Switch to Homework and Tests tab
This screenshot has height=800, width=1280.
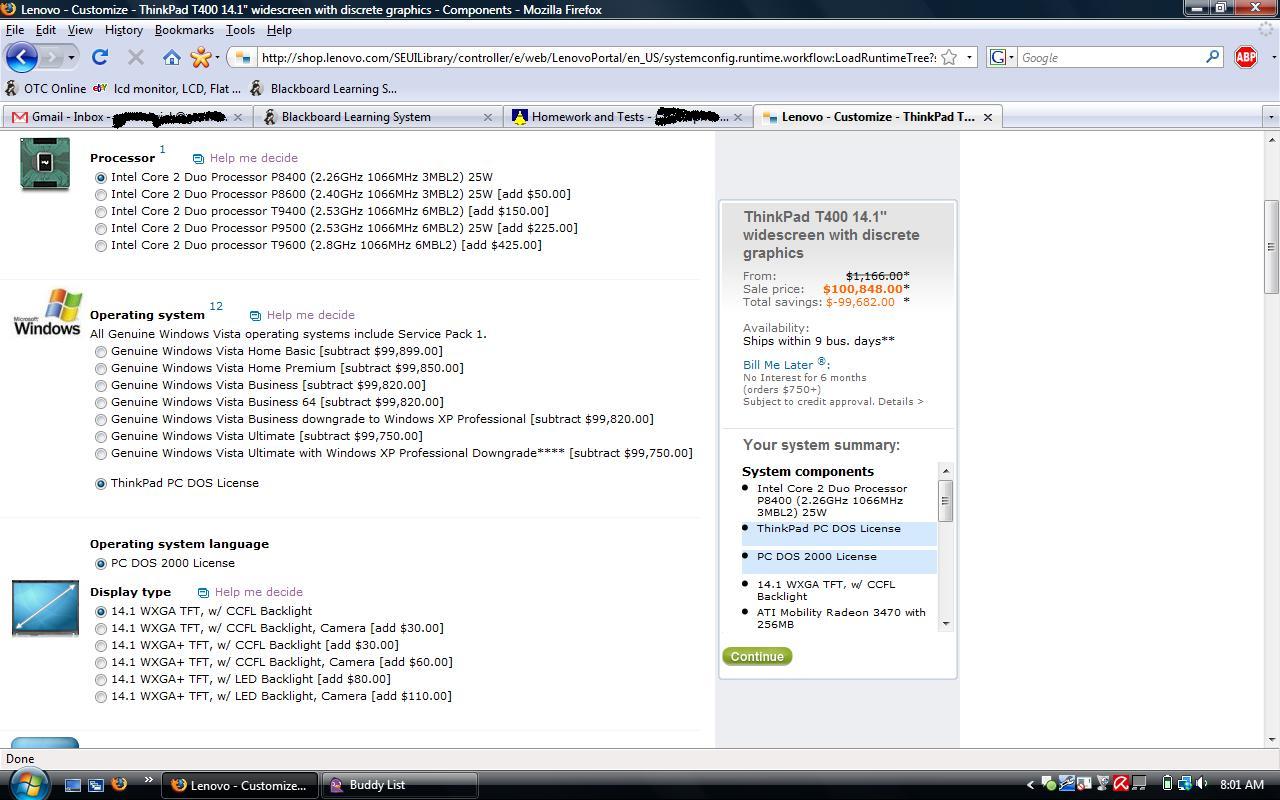(x=627, y=117)
